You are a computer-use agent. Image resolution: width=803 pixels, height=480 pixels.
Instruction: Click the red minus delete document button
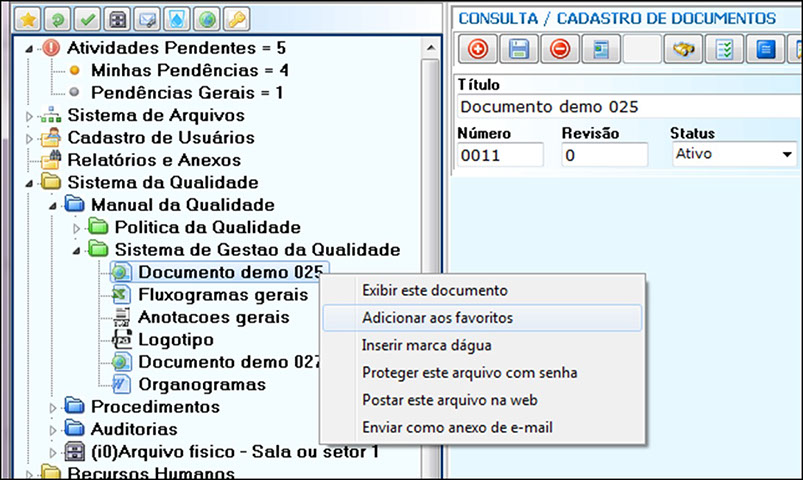[560, 49]
